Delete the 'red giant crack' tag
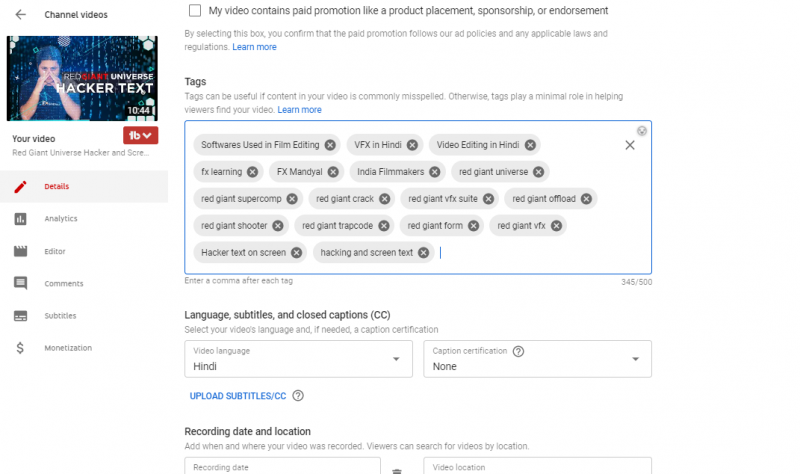 pos(385,199)
